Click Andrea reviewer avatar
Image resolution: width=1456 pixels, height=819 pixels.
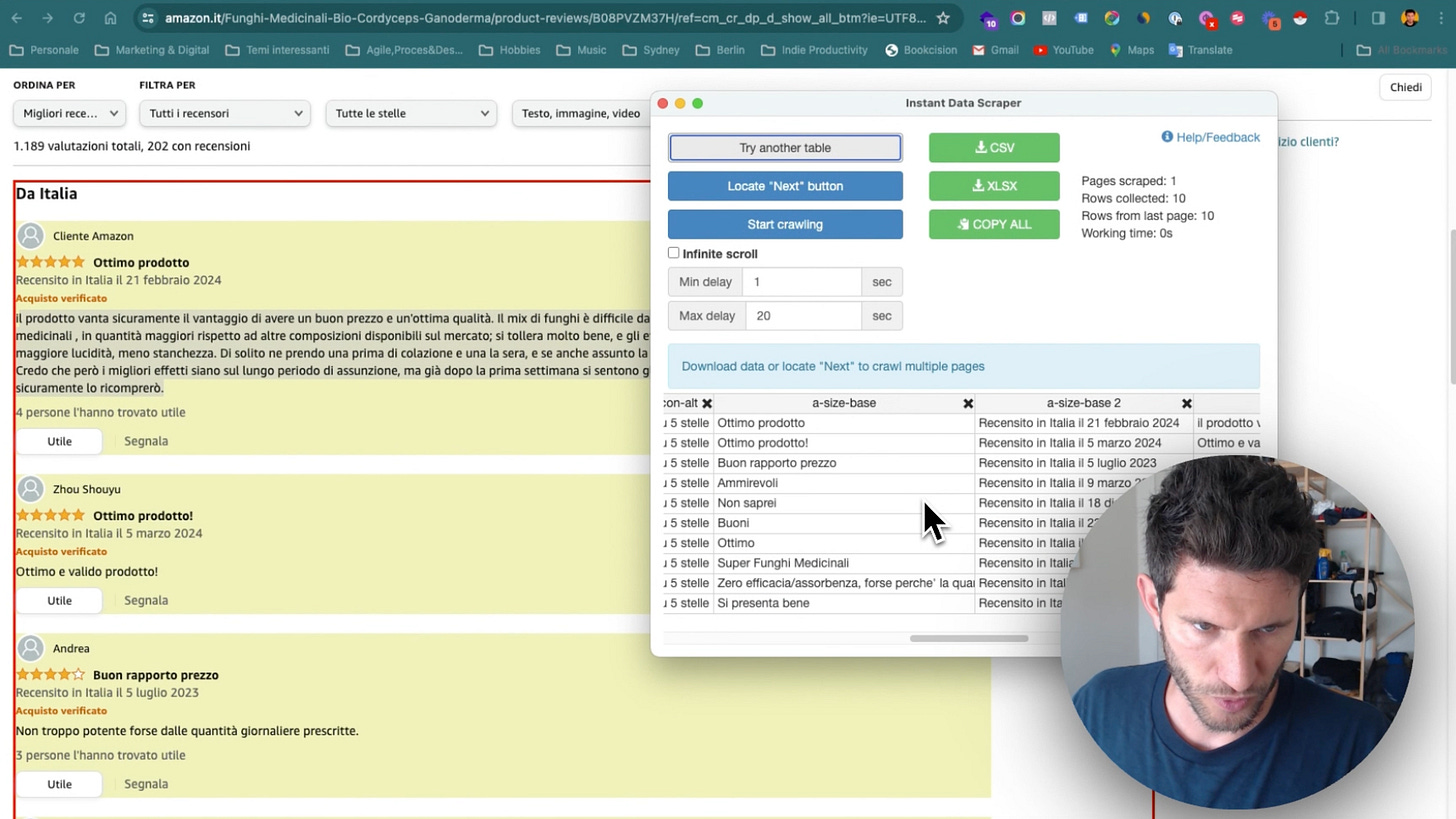[31, 648]
